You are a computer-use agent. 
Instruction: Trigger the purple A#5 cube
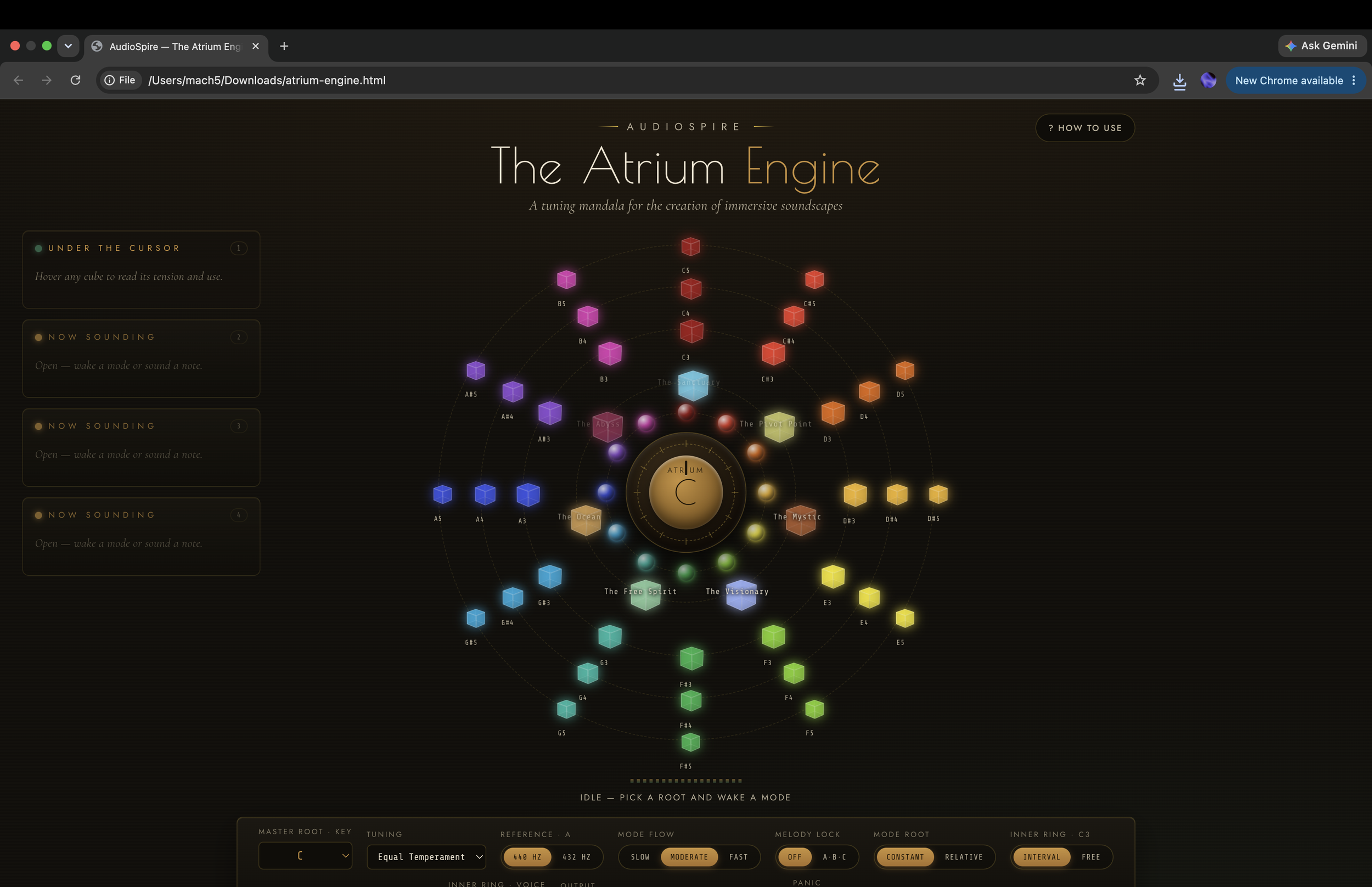476,370
